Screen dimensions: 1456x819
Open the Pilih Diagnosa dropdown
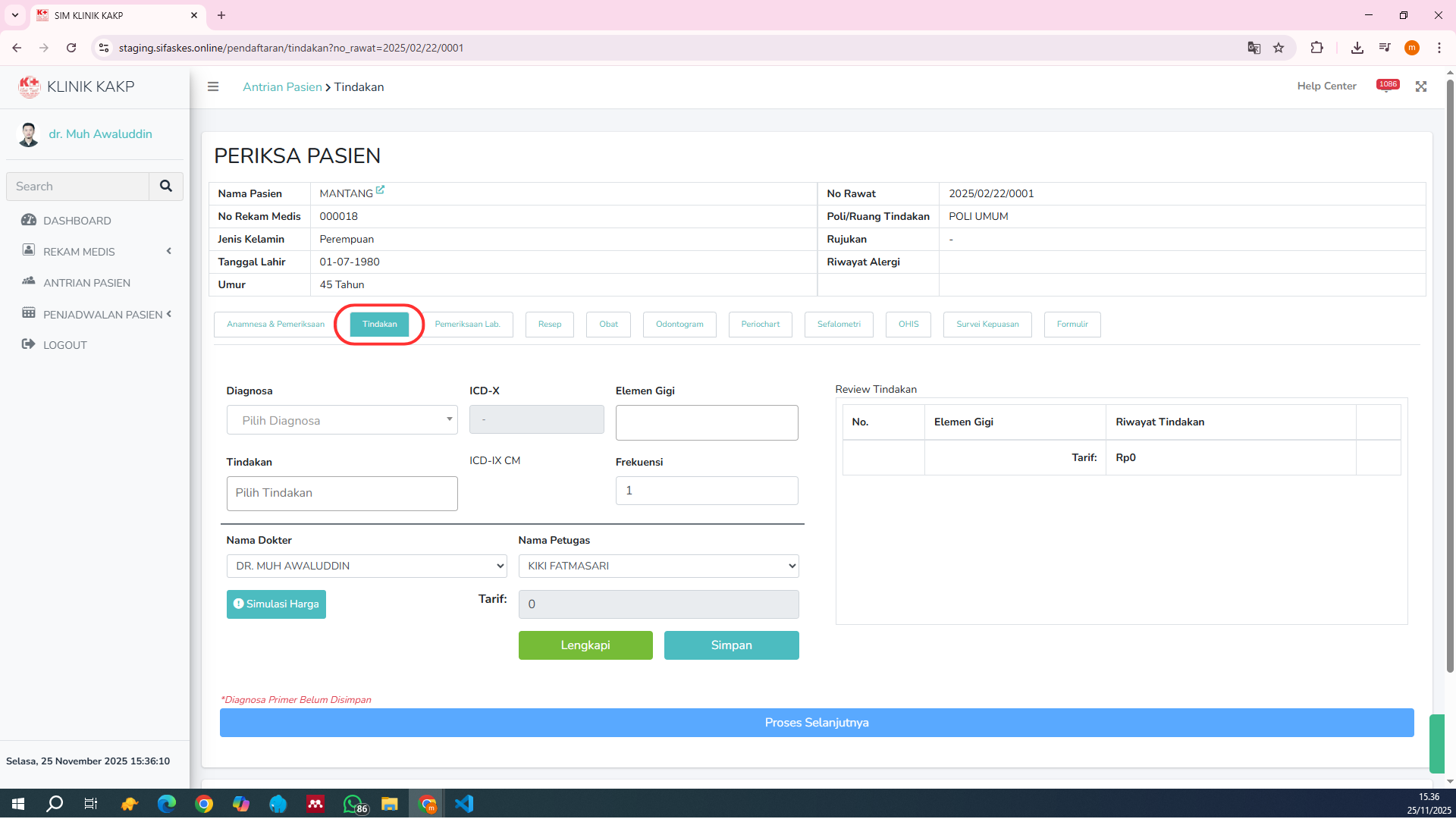tap(341, 420)
